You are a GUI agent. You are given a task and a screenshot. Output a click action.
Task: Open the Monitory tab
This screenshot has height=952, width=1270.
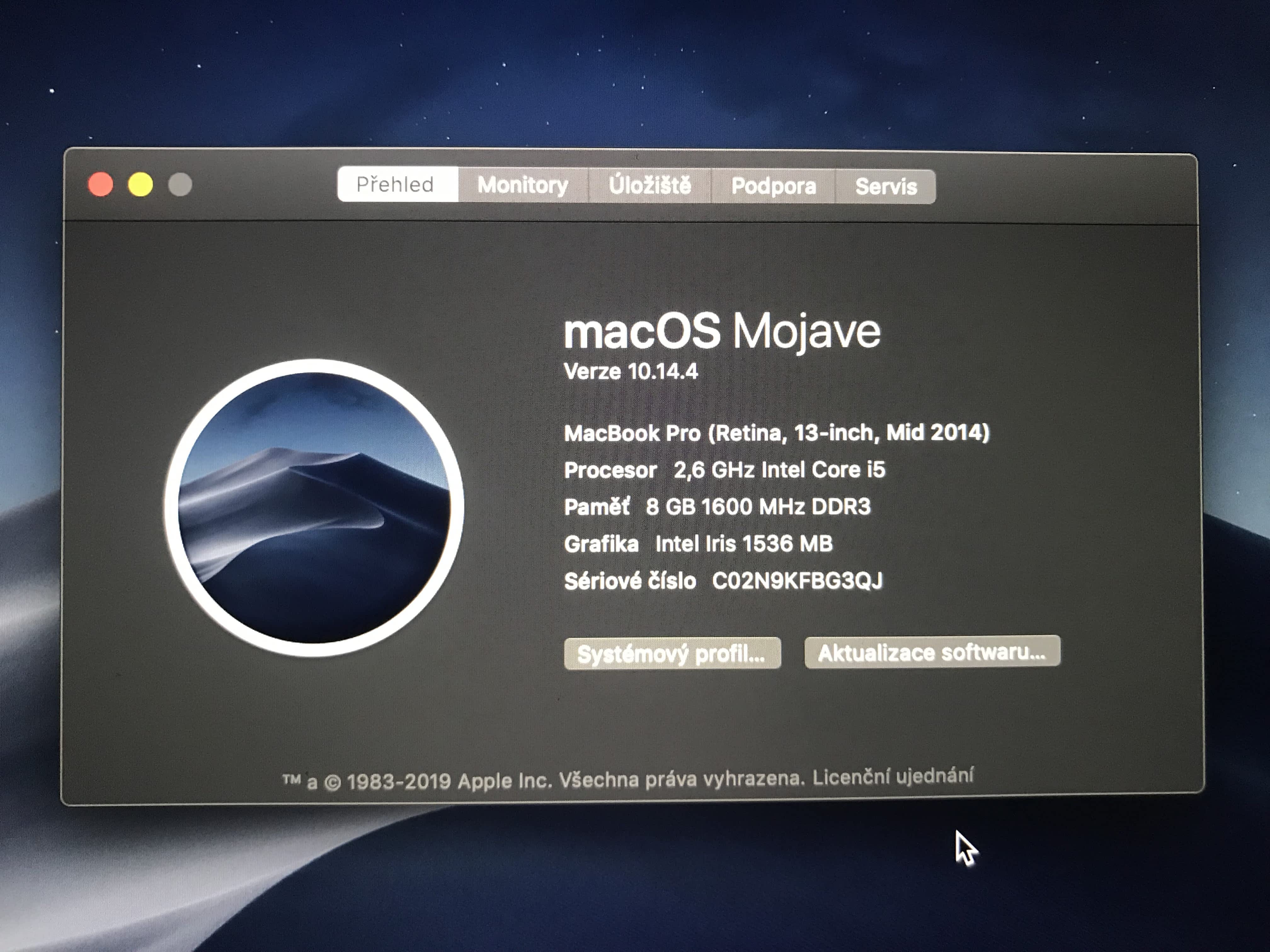[523, 185]
